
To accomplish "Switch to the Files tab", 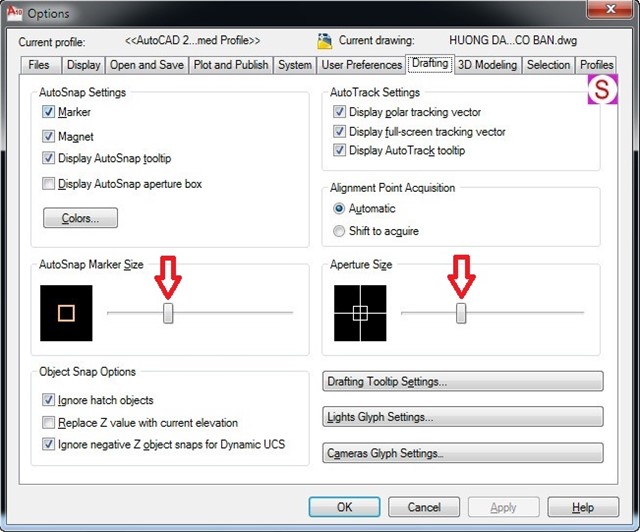I will (x=39, y=65).
